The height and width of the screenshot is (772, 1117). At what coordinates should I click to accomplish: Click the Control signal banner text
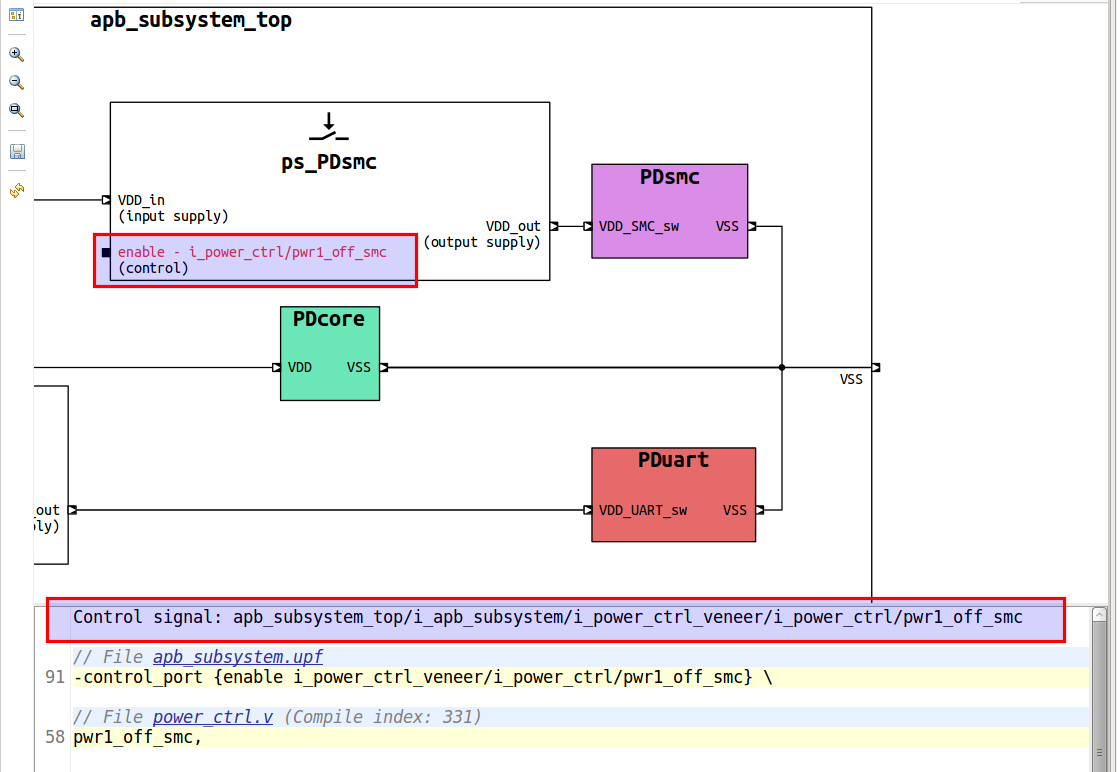tap(546, 617)
